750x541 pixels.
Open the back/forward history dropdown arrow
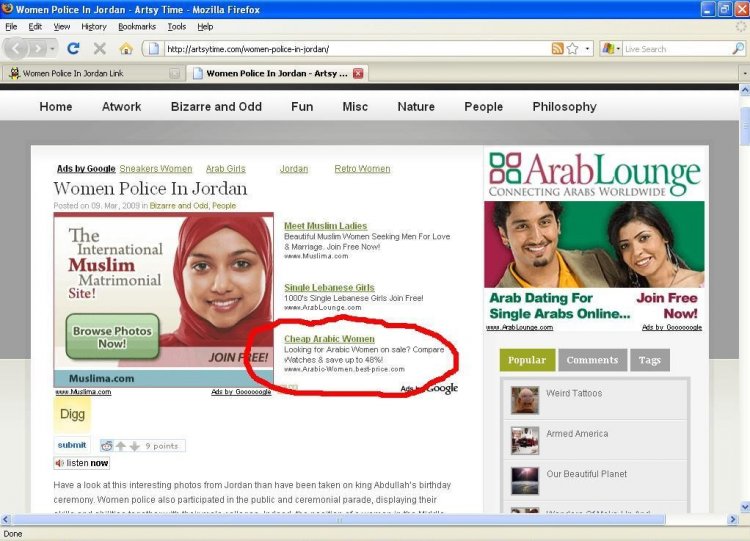52,49
